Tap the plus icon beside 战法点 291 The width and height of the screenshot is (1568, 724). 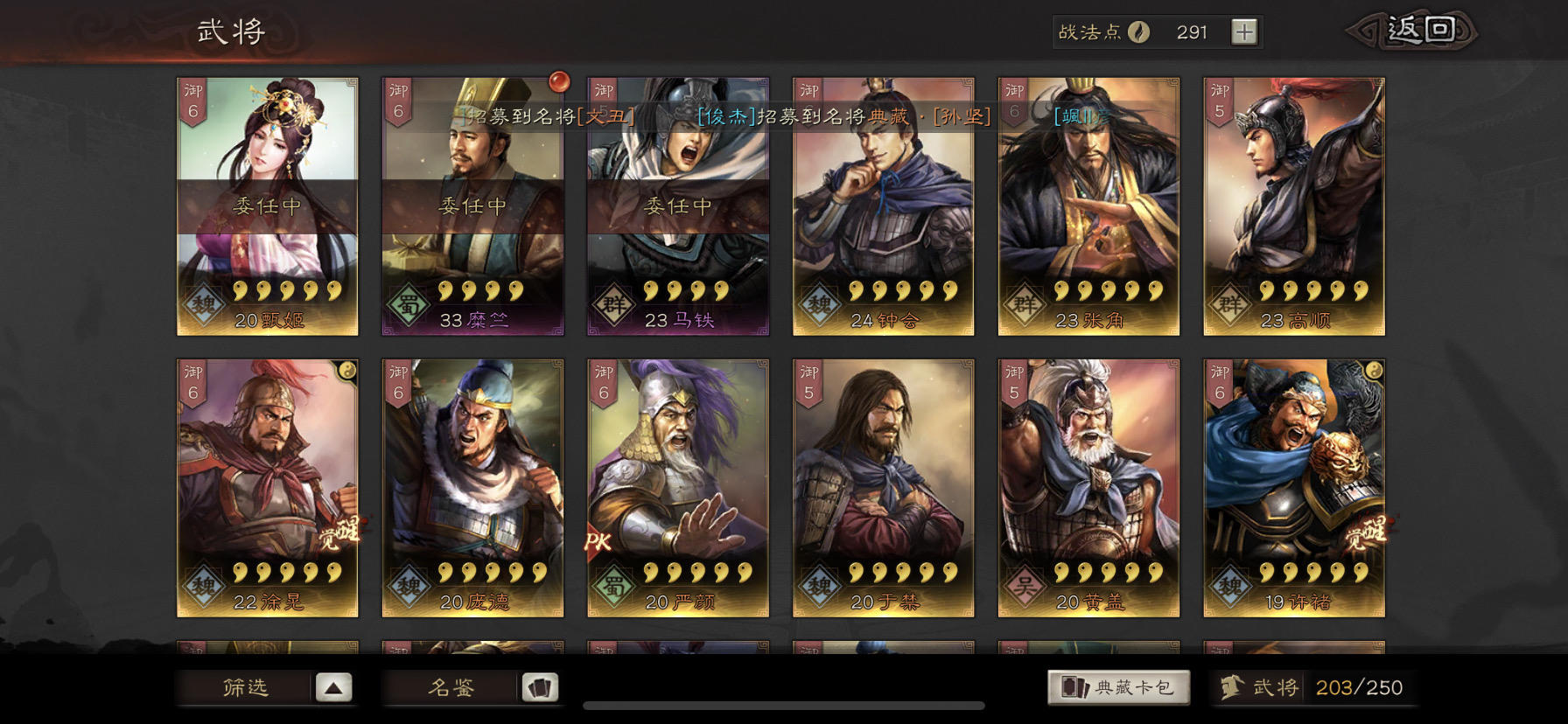coord(1243,32)
